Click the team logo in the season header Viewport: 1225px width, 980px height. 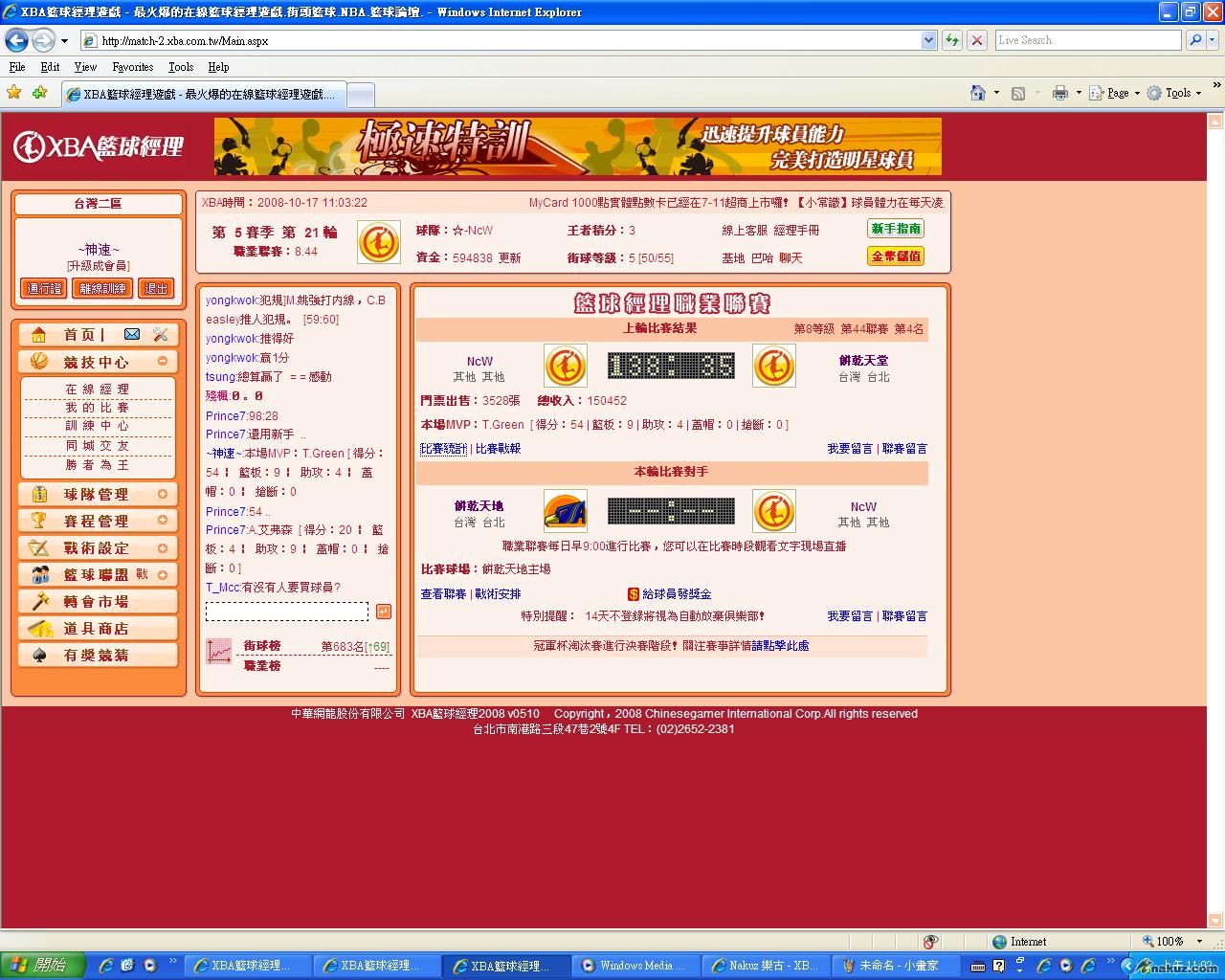click(379, 242)
